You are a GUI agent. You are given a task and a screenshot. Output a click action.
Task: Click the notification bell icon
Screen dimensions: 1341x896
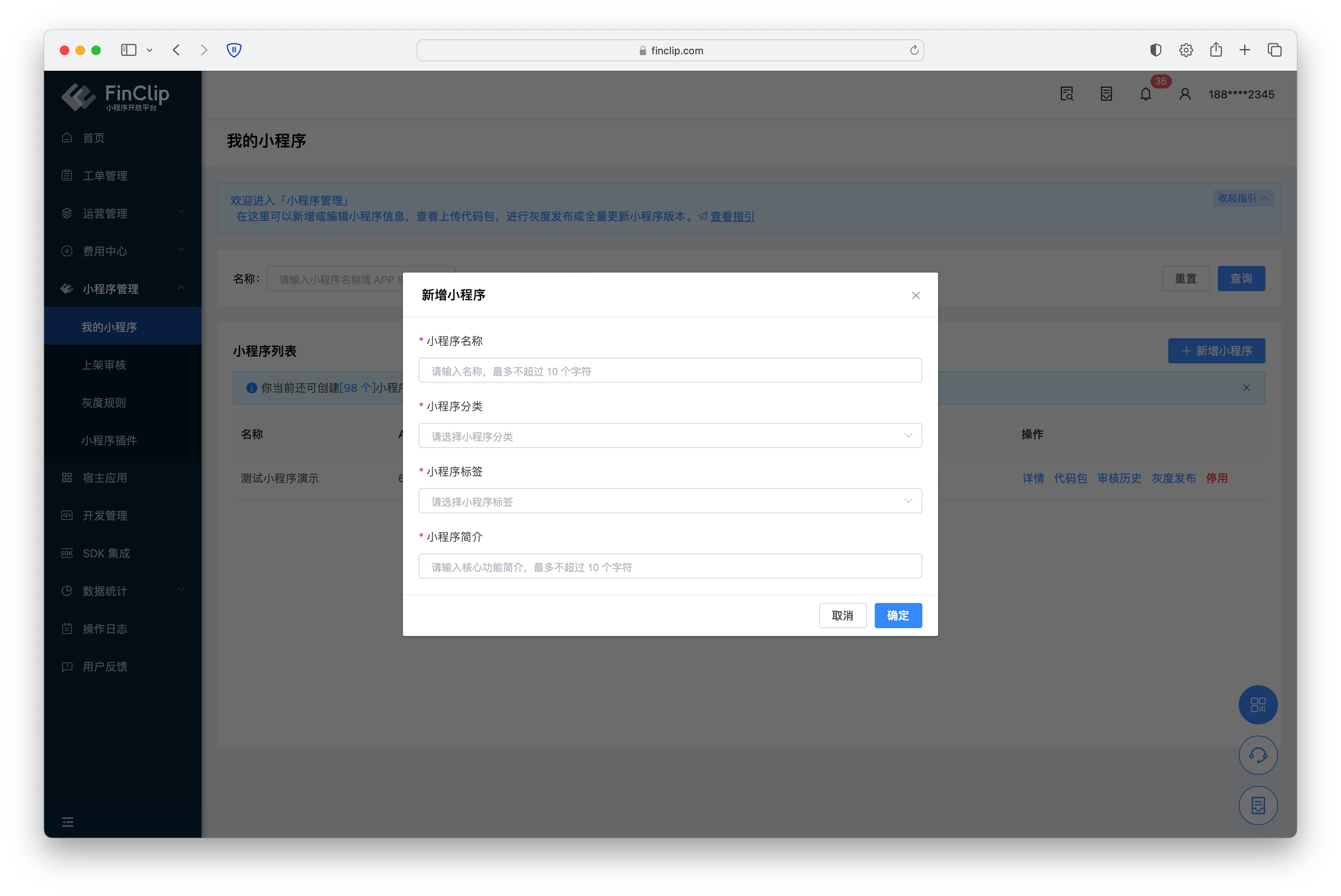point(1145,94)
